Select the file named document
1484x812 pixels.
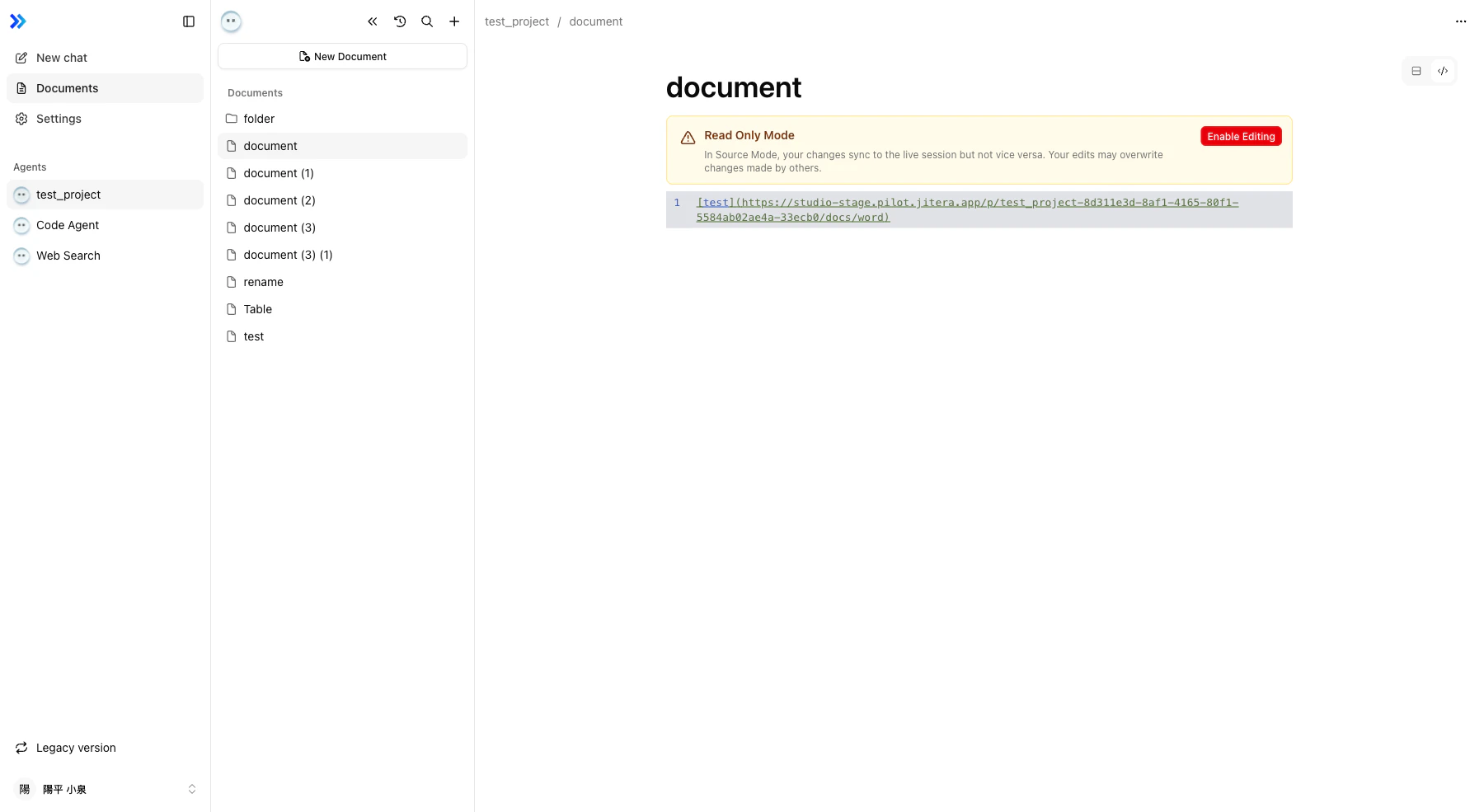[x=342, y=146]
